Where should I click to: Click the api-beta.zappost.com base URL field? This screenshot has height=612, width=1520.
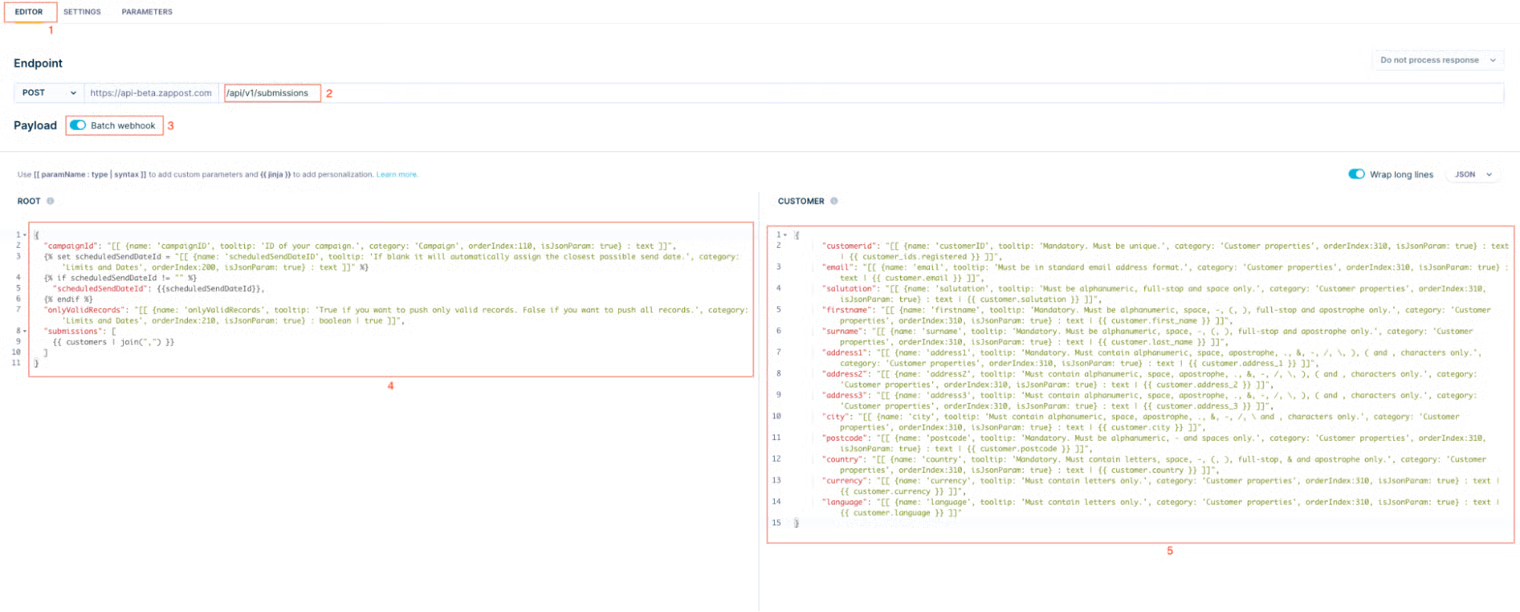(x=150, y=93)
